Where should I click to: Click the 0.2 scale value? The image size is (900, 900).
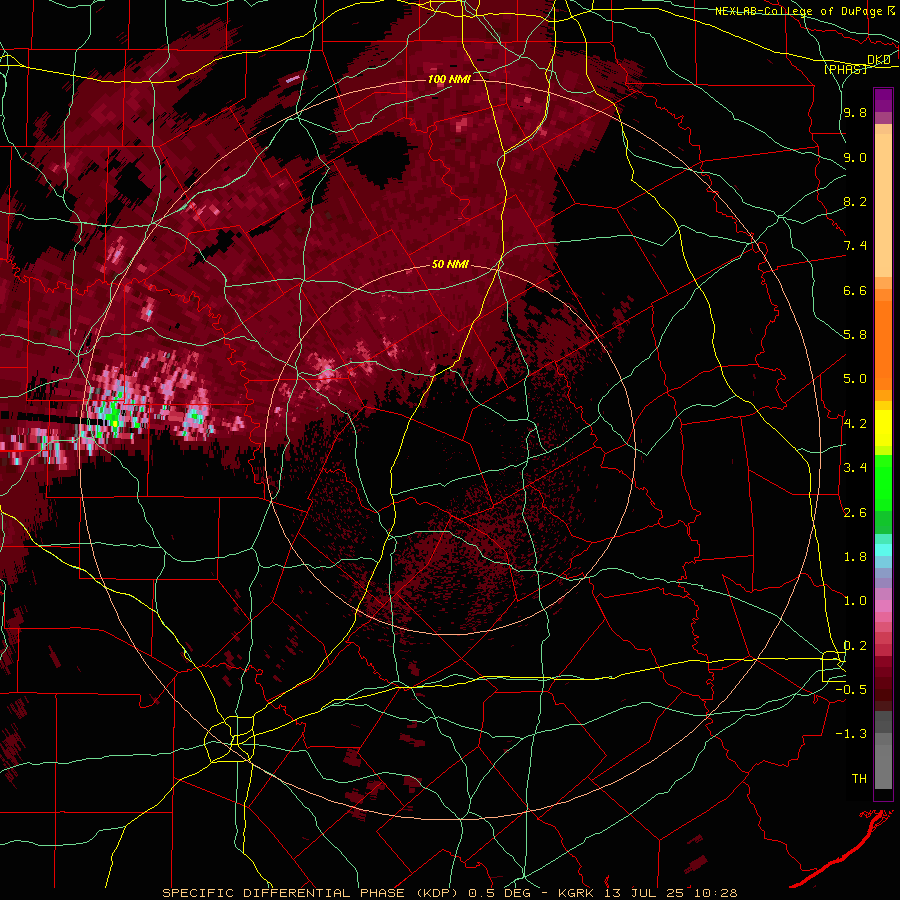(x=855, y=646)
